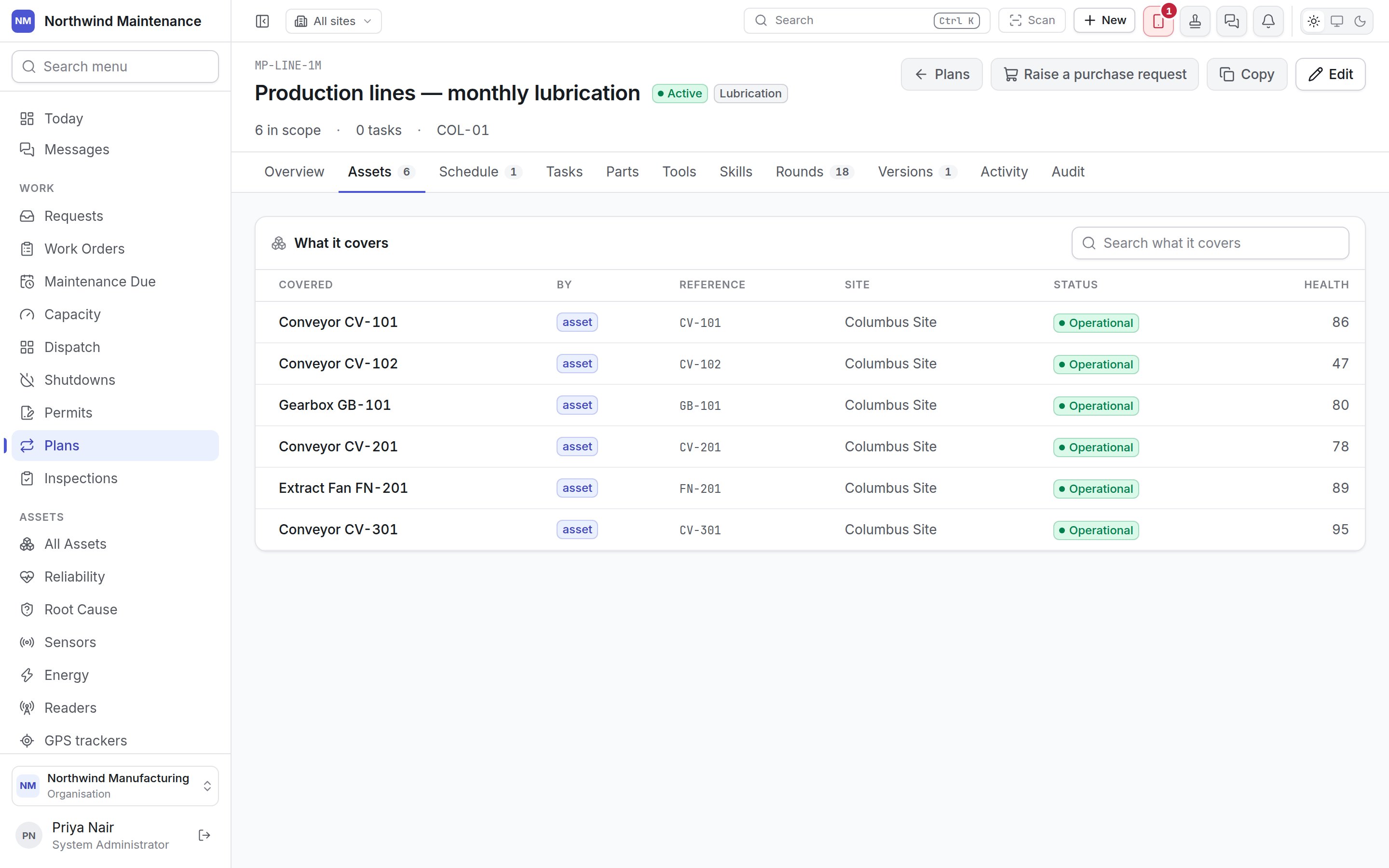
Task: Expand the Northwind Manufacturing organisation switcher
Action: [x=115, y=786]
